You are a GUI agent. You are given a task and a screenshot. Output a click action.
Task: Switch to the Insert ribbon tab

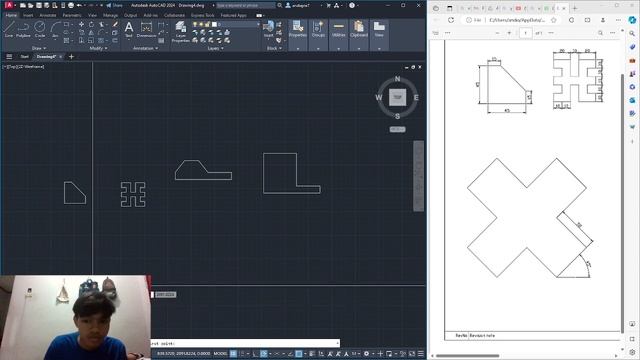[x=28, y=15]
